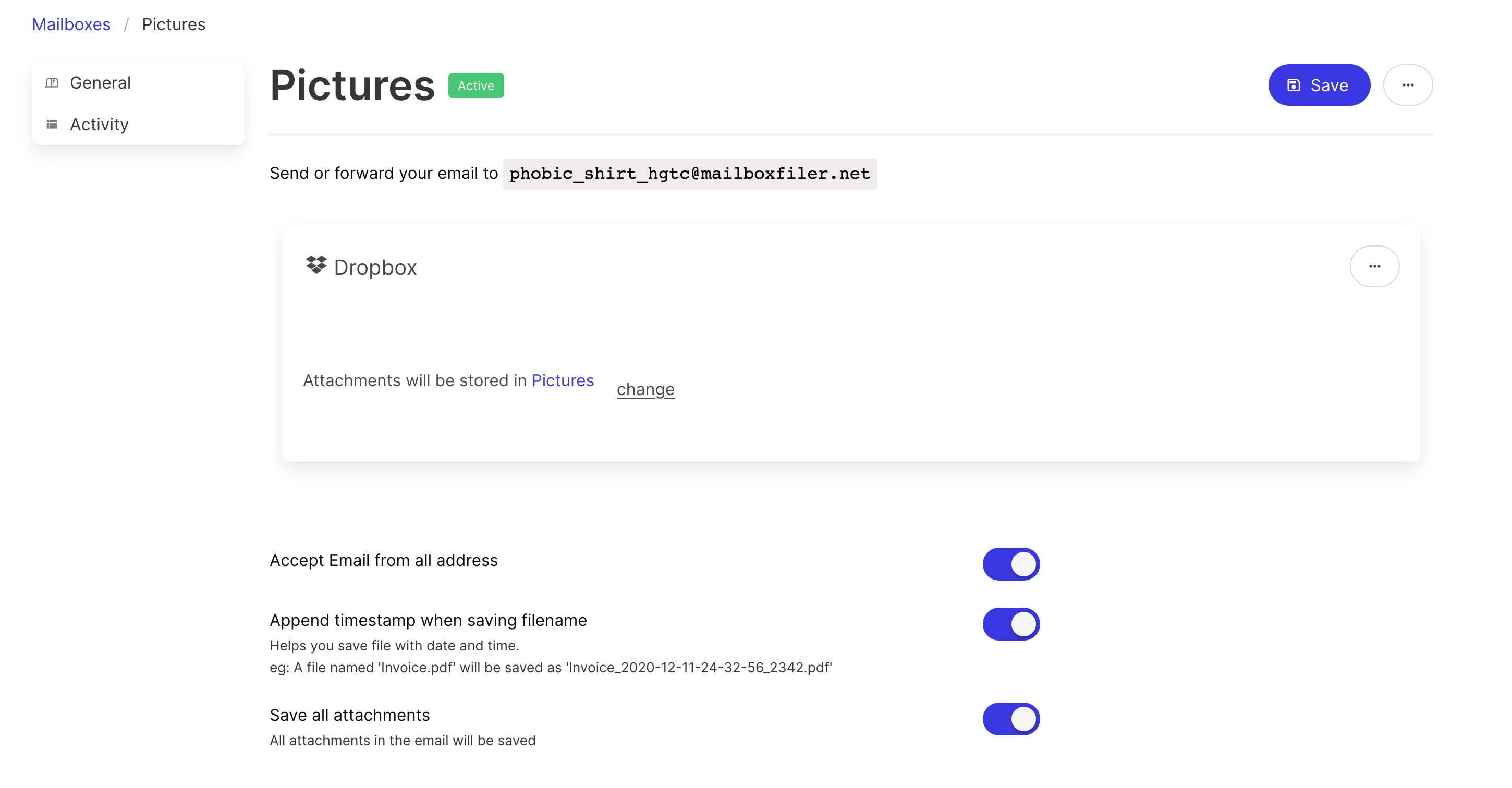
Task: Click the change folder link
Action: (x=645, y=389)
